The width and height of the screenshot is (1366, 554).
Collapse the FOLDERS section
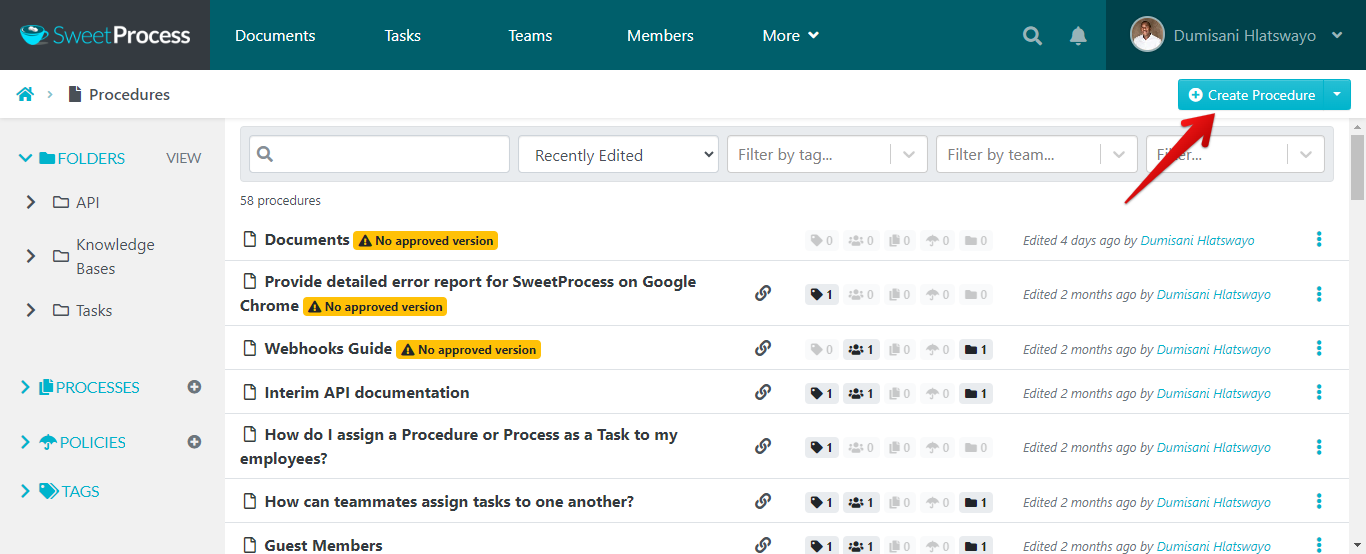tap(26, 158)
